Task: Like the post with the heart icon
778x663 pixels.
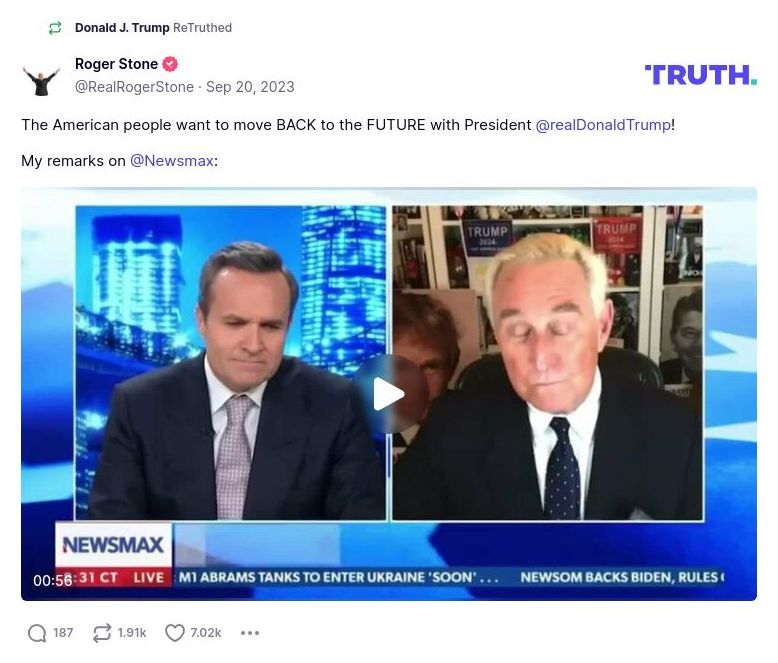Action: (175, 633)
